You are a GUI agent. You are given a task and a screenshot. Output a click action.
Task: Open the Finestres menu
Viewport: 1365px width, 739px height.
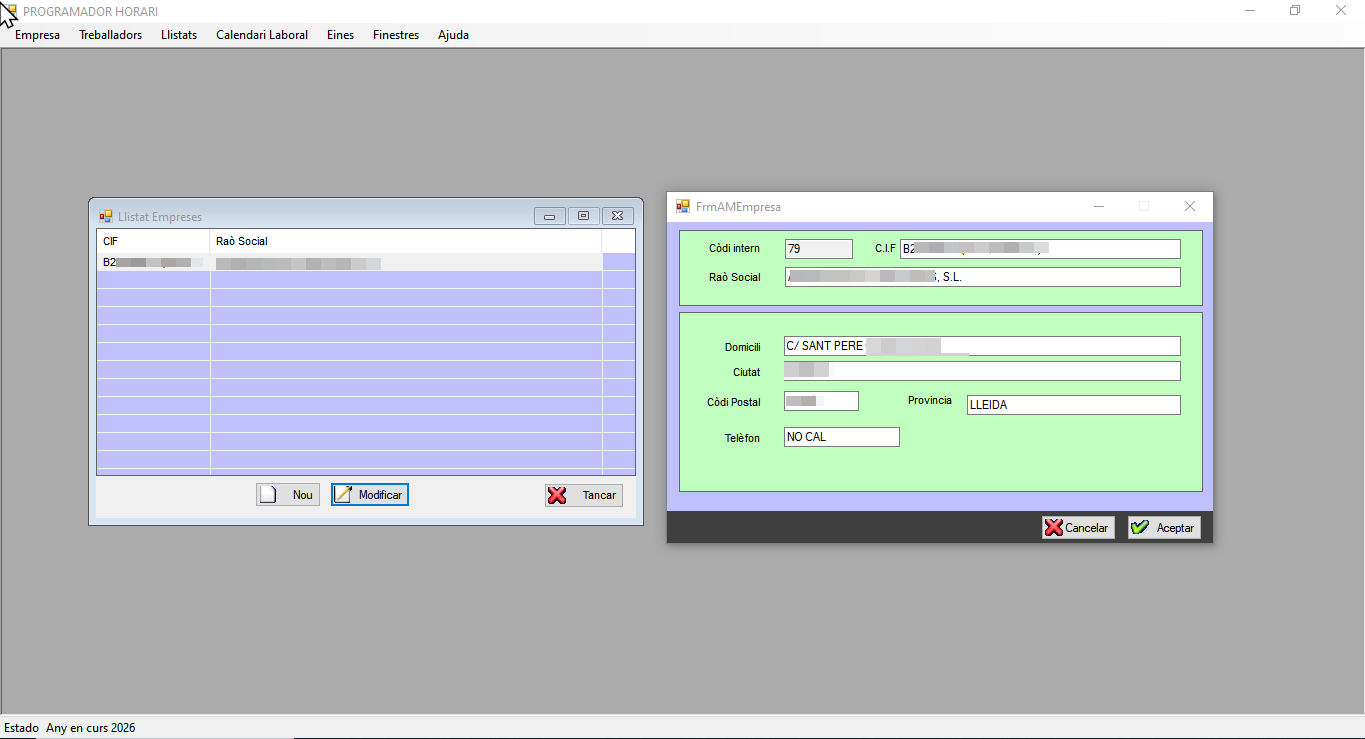[396, 35]
